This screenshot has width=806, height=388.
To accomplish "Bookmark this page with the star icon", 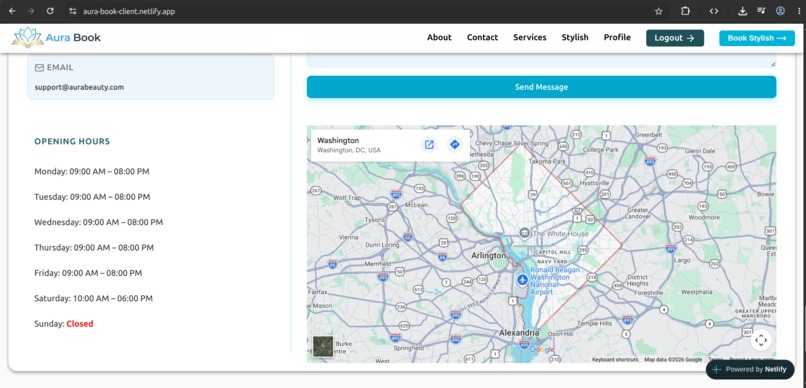I will click(x=658, y=11).
